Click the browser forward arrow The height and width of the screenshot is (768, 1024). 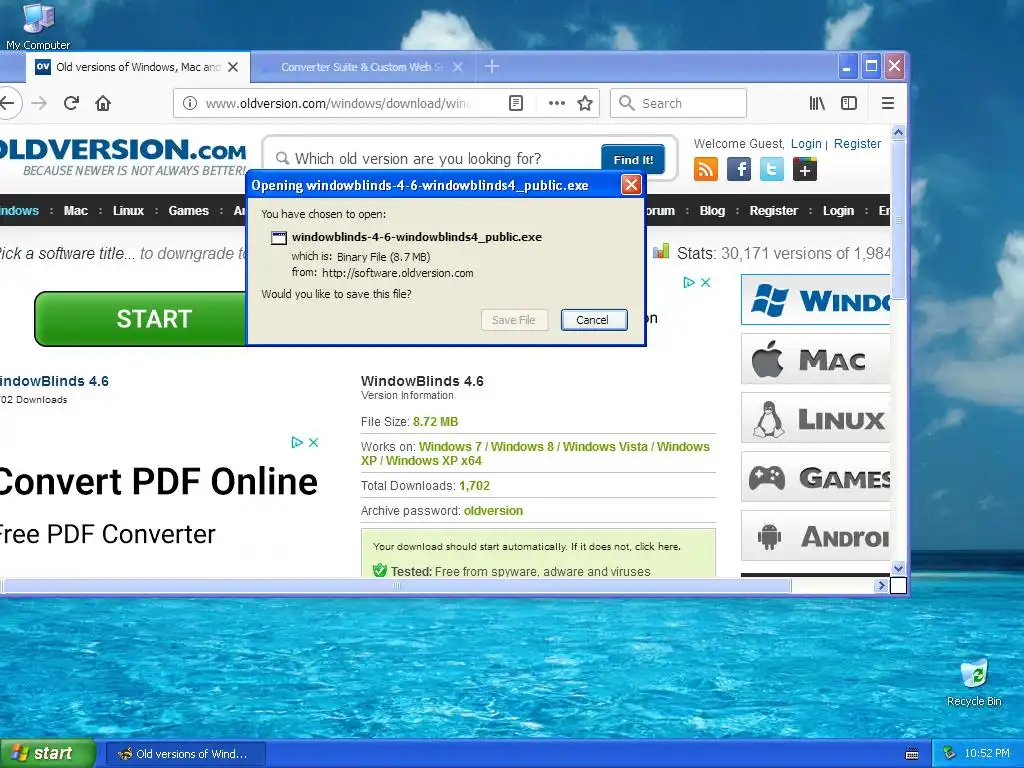39,103
